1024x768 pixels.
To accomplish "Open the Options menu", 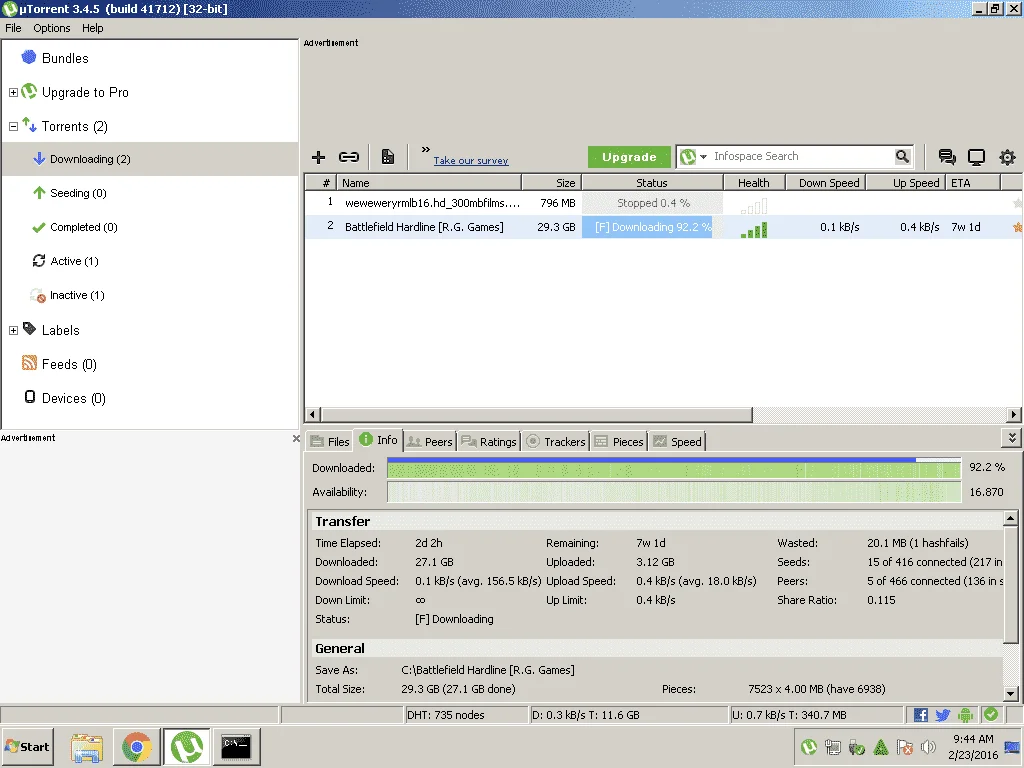I will (52, 28).
